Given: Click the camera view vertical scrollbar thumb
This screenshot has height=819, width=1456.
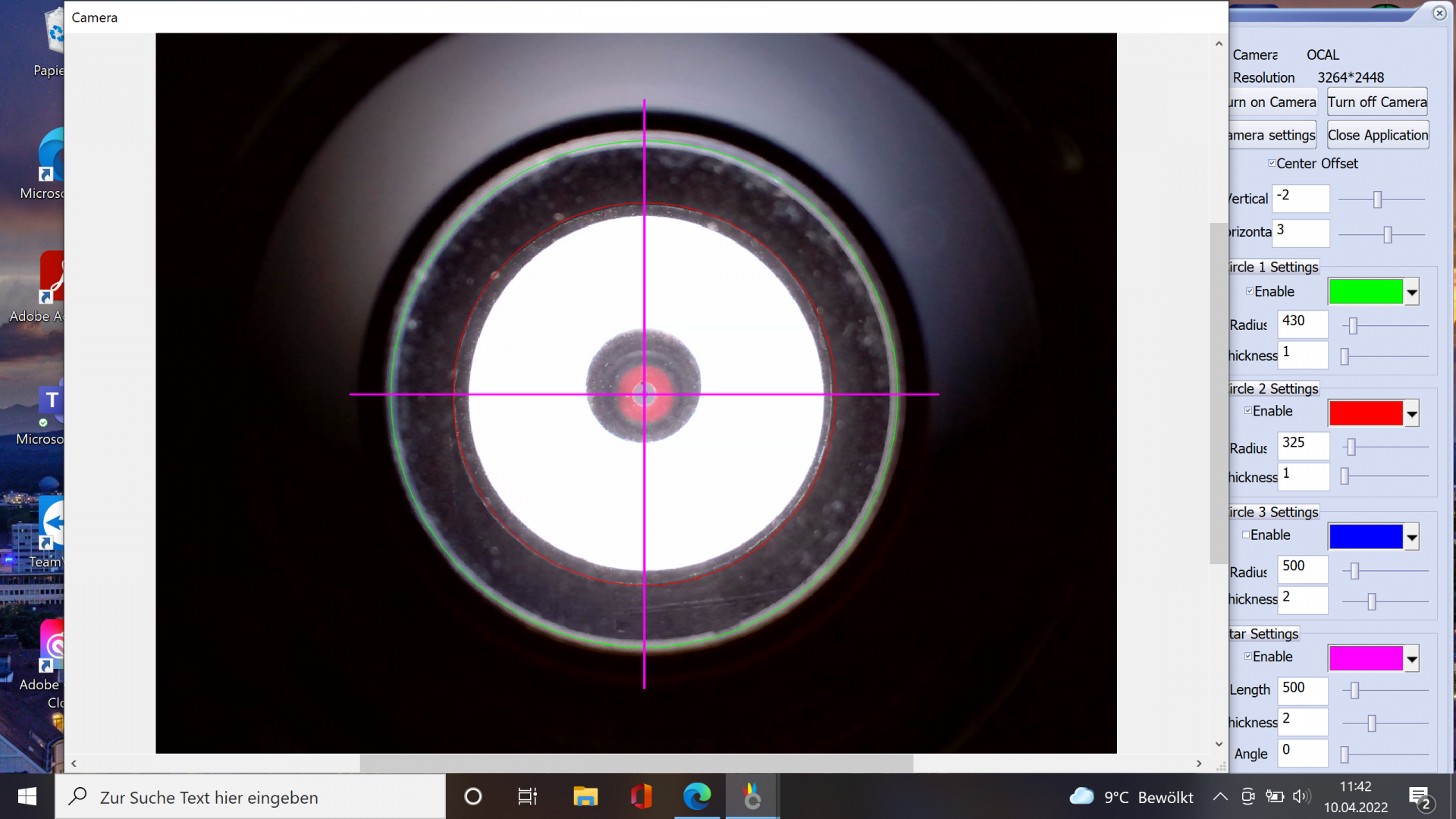Looking at the screenshot, I should click(1218, 393).
